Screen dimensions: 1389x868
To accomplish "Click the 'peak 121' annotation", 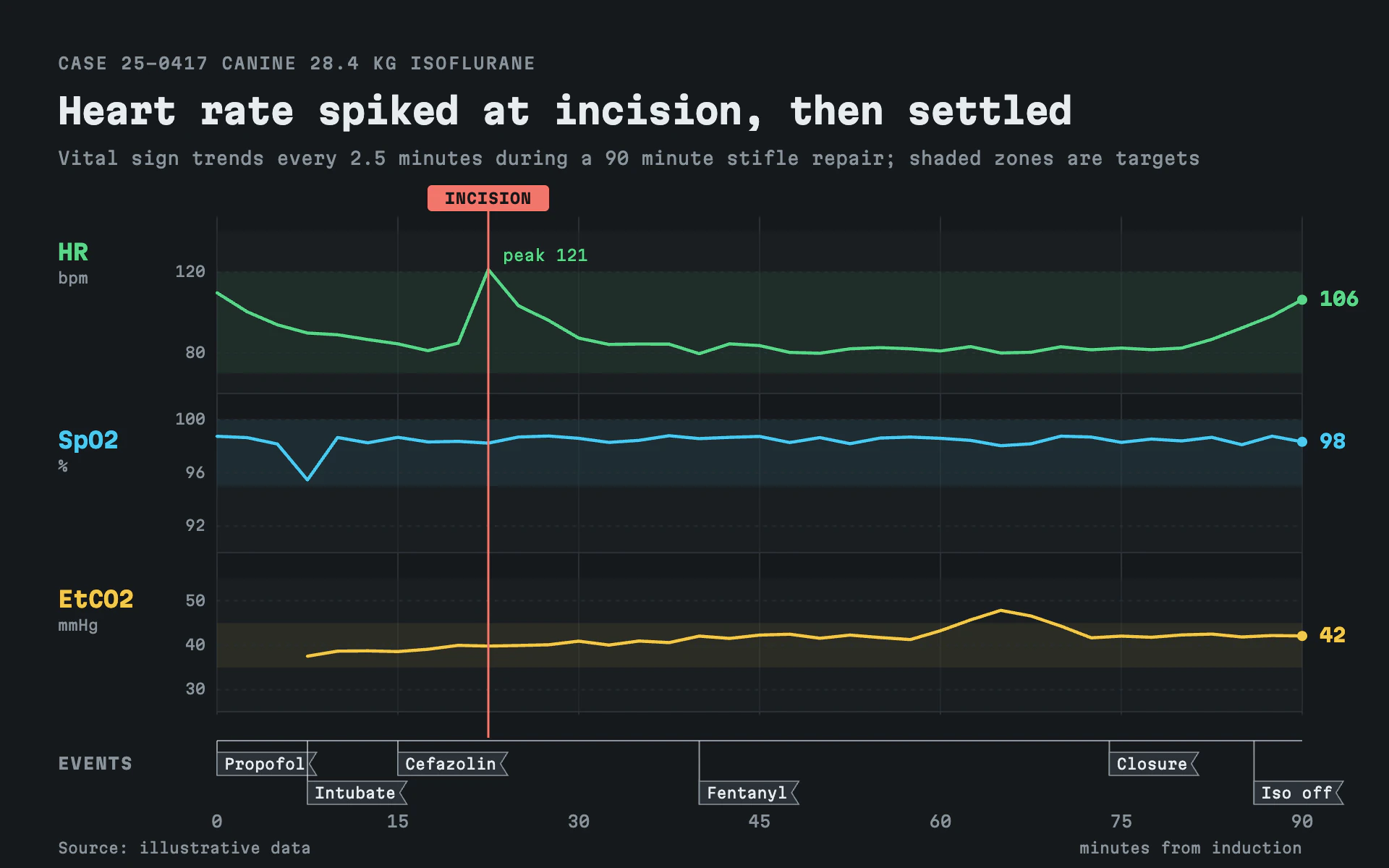I will point(545,255).
